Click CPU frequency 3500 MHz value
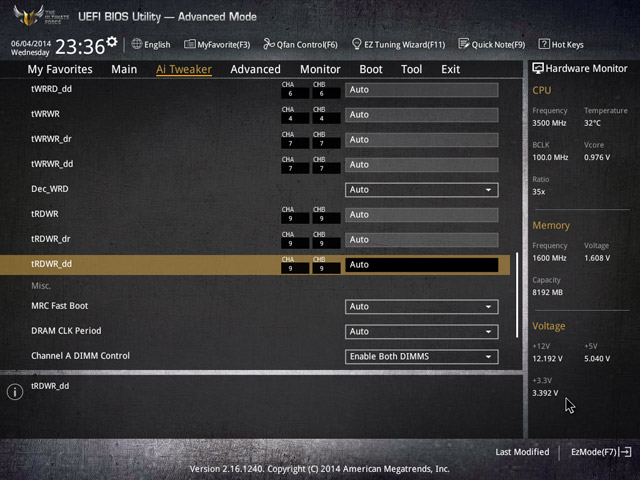The height and width of the screenshot is (480, 640). [x=549, y=123]
